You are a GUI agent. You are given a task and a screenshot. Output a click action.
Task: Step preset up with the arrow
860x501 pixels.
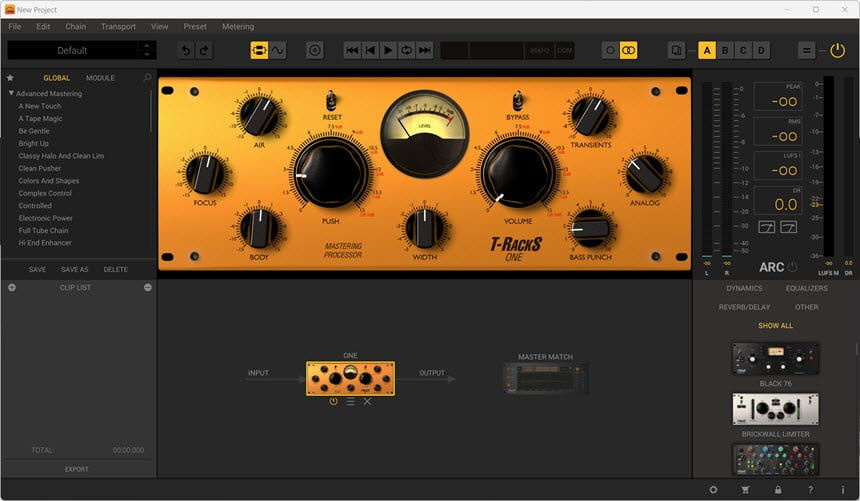point(146,46)
